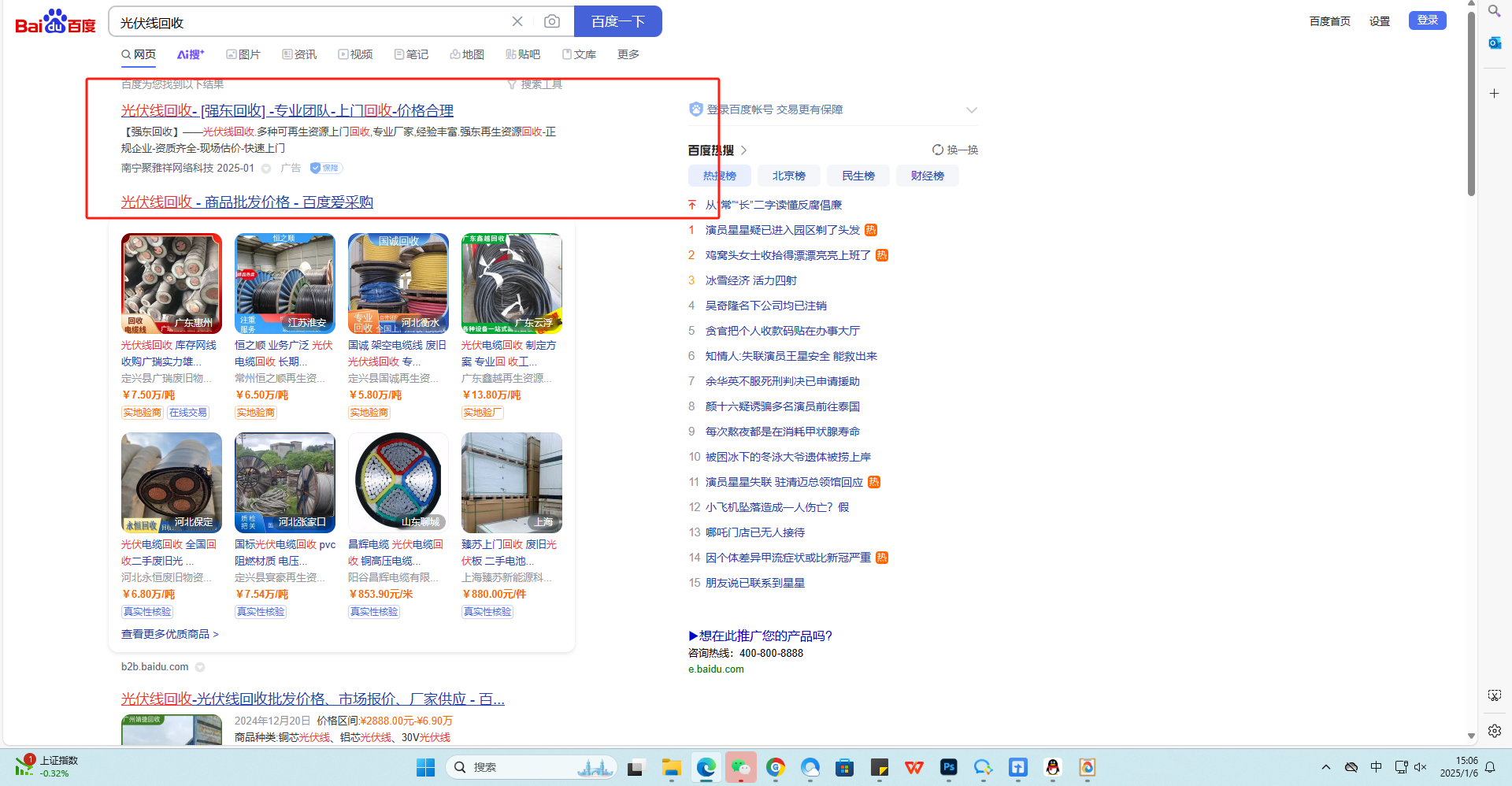Click the Windows Start button
Screen dimensions: 1512x786
(425, 767)
